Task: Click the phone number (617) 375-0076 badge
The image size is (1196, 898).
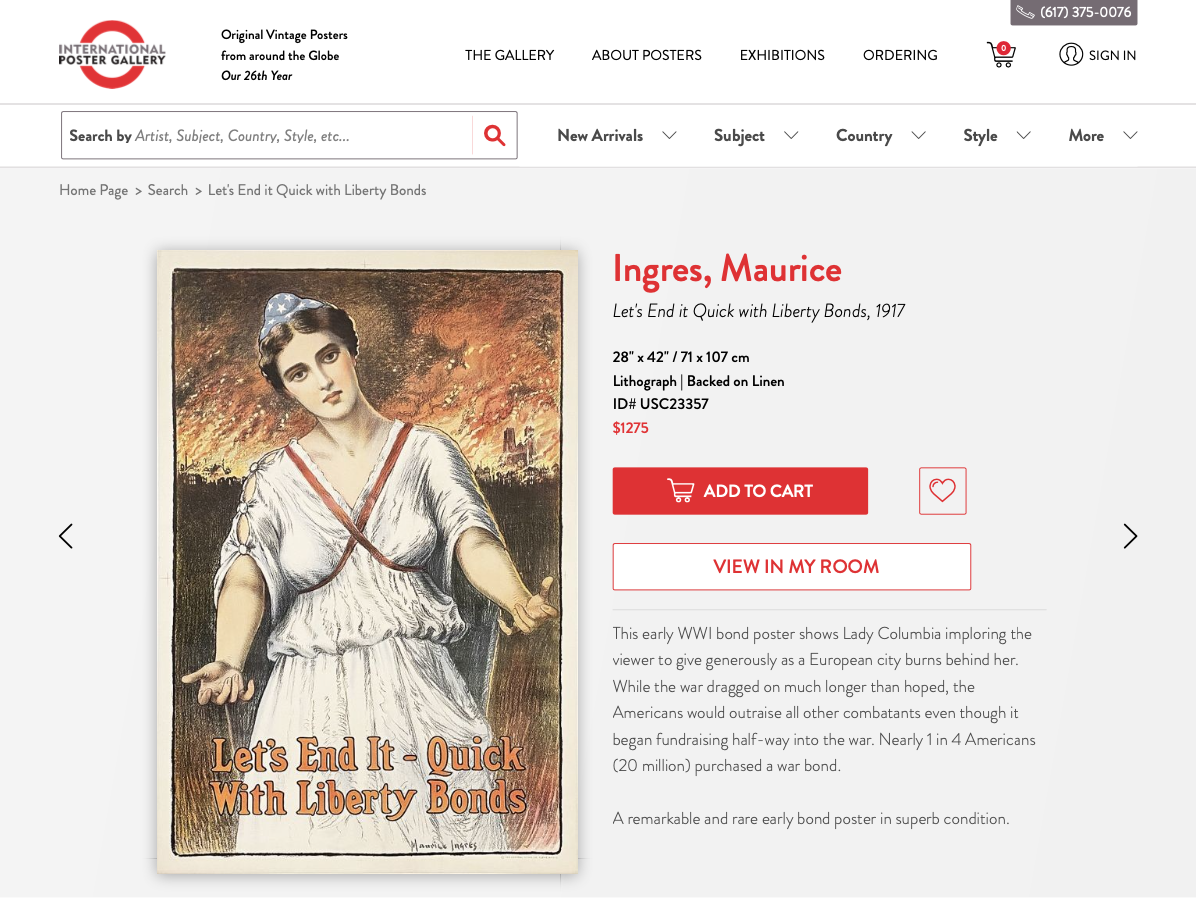Action: [1074, 12]
